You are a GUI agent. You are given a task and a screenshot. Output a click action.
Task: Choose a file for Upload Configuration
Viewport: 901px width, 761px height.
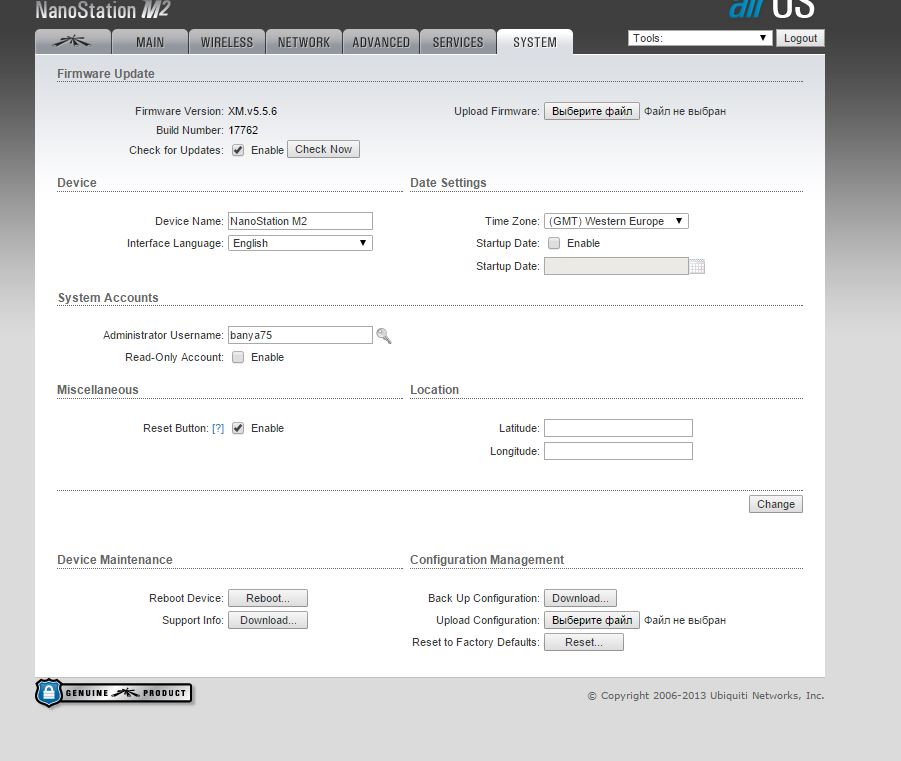tap(592, 620)
